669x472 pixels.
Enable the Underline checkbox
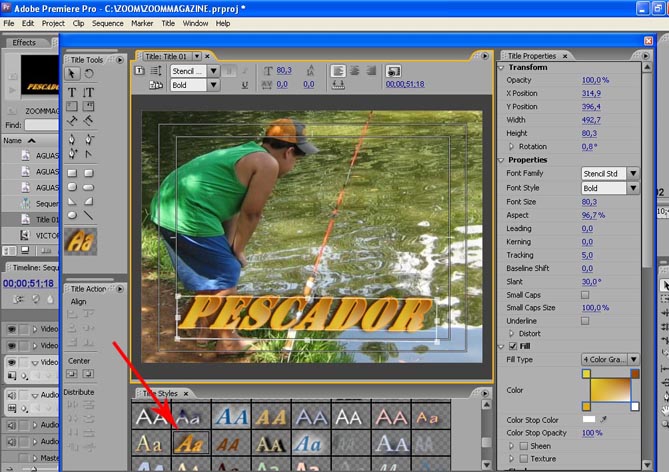[x=586, y=321]
